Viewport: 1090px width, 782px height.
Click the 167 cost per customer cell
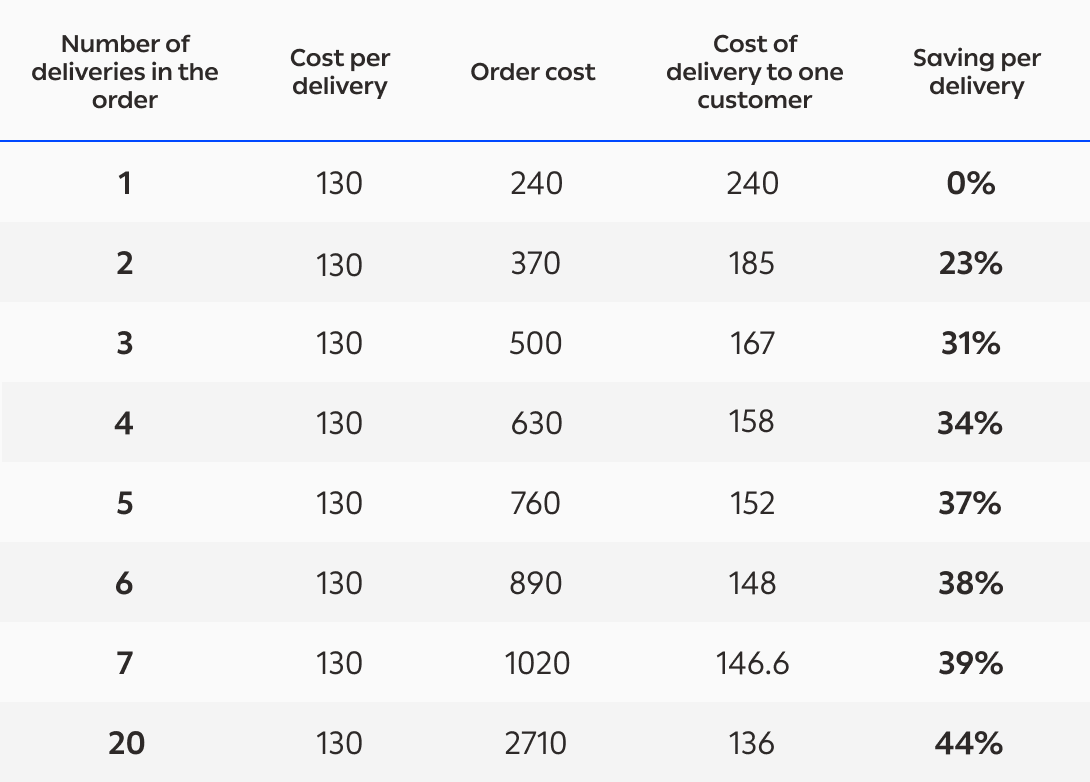(752, 343)
